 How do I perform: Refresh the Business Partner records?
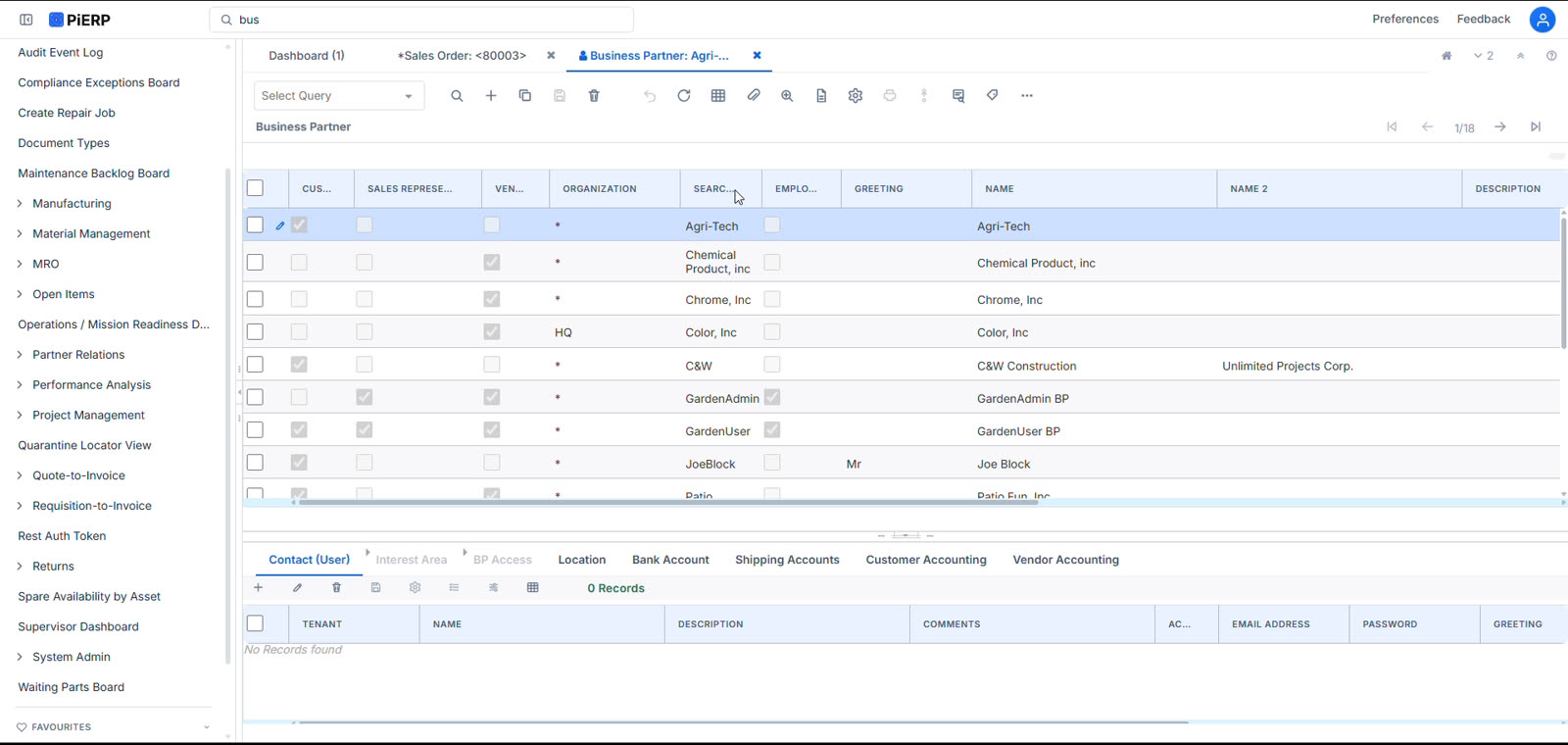click(x=684, y=96)
